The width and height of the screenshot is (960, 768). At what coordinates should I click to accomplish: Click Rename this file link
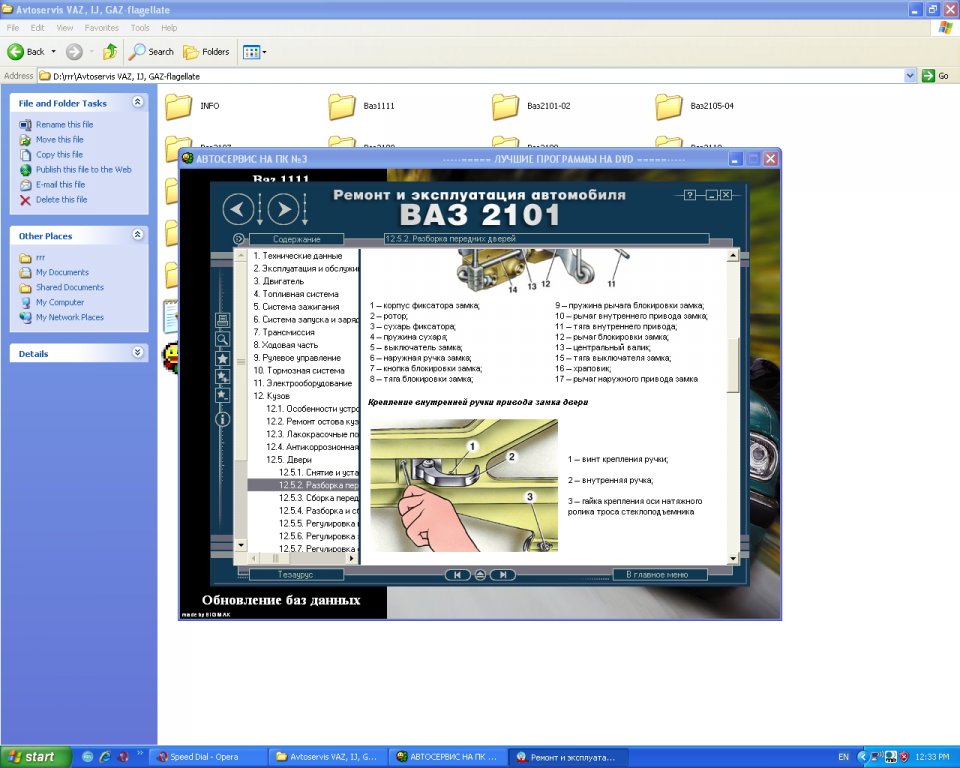tap(64, 124)
